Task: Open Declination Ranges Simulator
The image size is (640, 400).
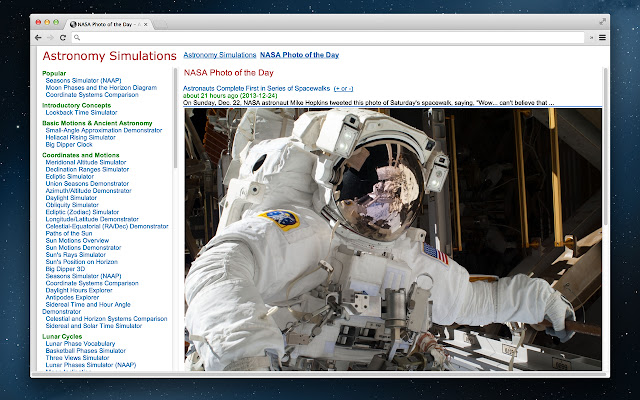Action: [x=87, y=169]
